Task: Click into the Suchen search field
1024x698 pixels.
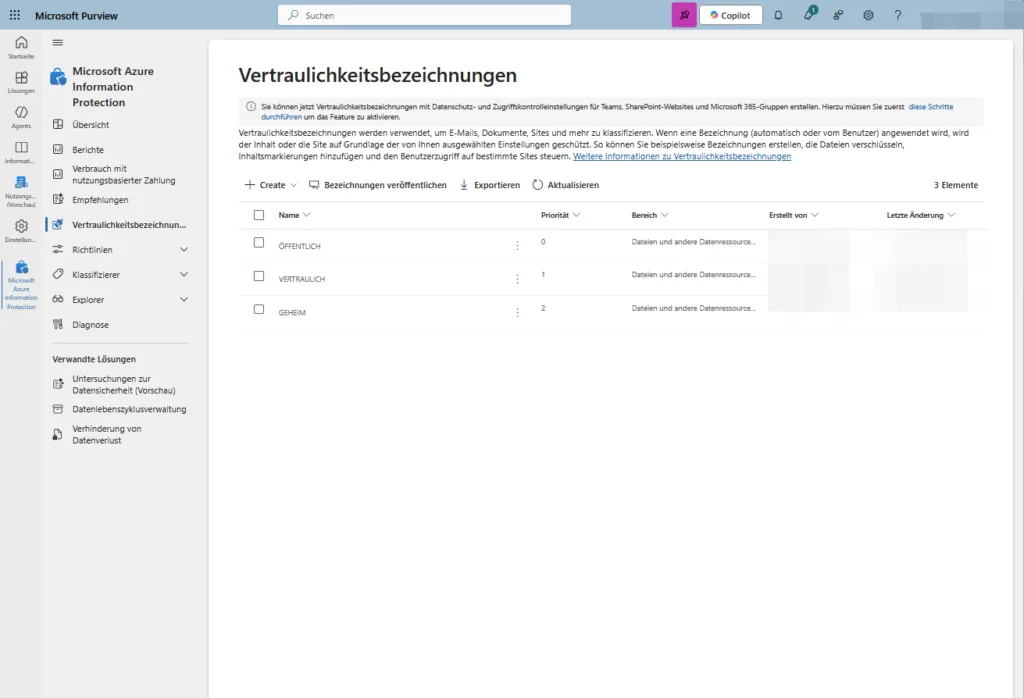Action: [x=424, y=16]
